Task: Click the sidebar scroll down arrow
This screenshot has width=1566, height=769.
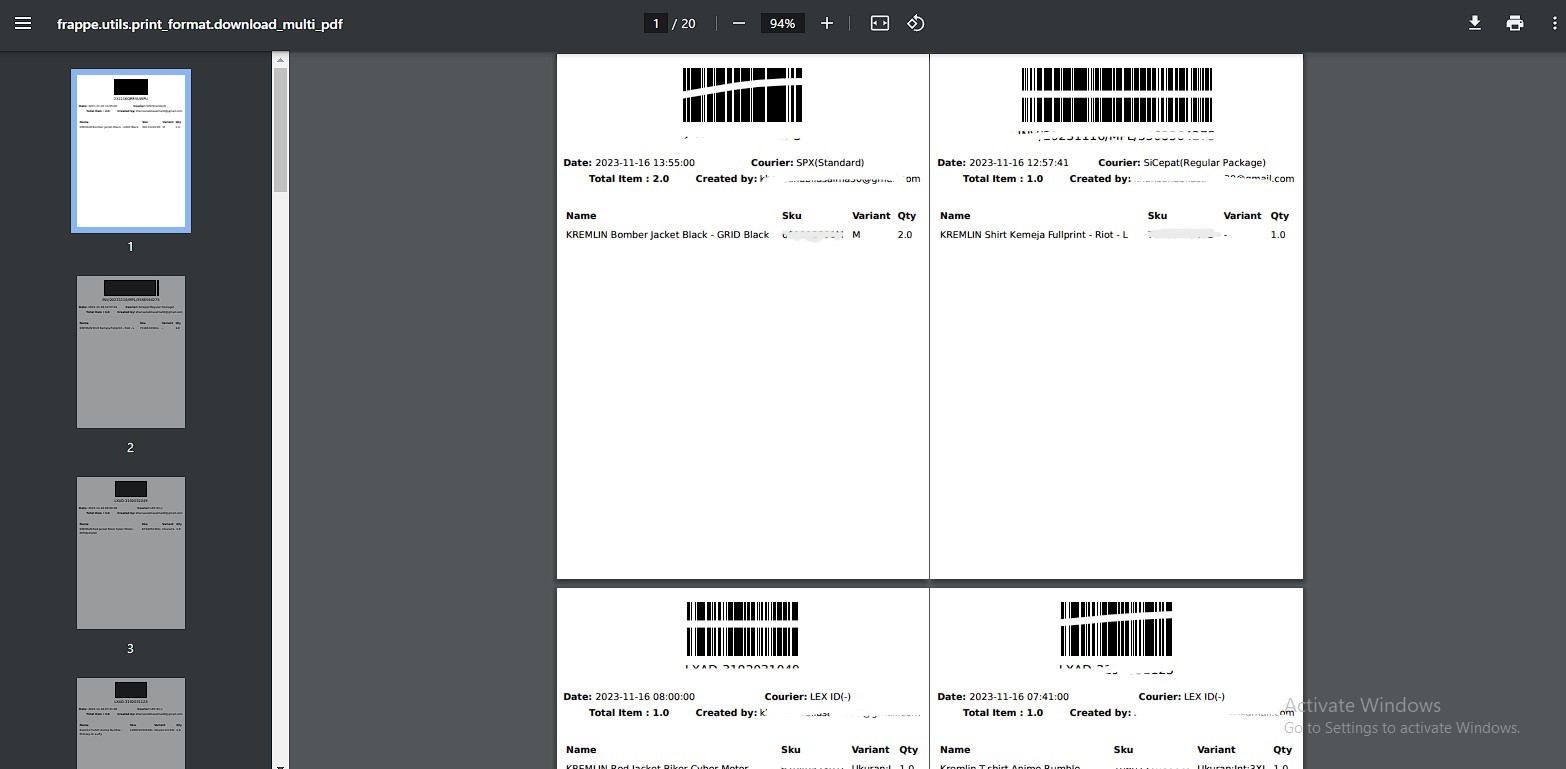Action: pyautogui.click(x=280, y=764)
